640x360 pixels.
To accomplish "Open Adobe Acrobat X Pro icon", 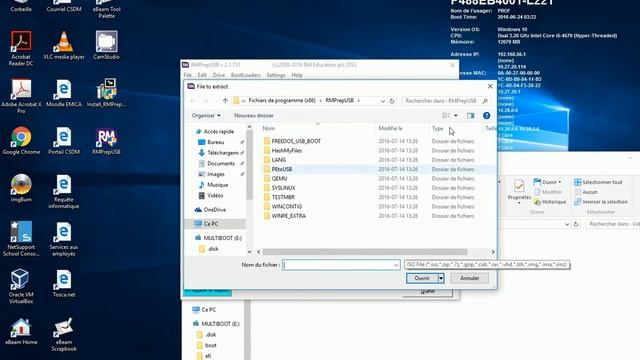I will click(x=21, y=96).
